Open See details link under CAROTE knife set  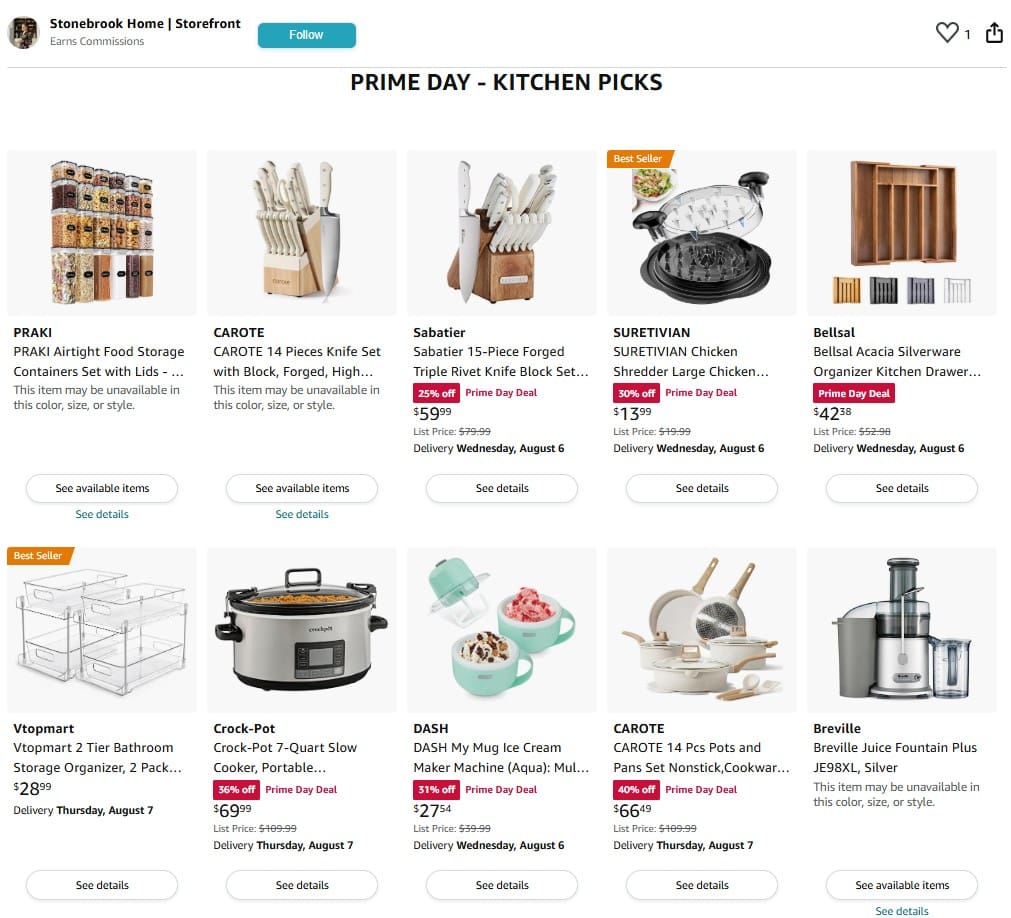(x=302, y=514)
